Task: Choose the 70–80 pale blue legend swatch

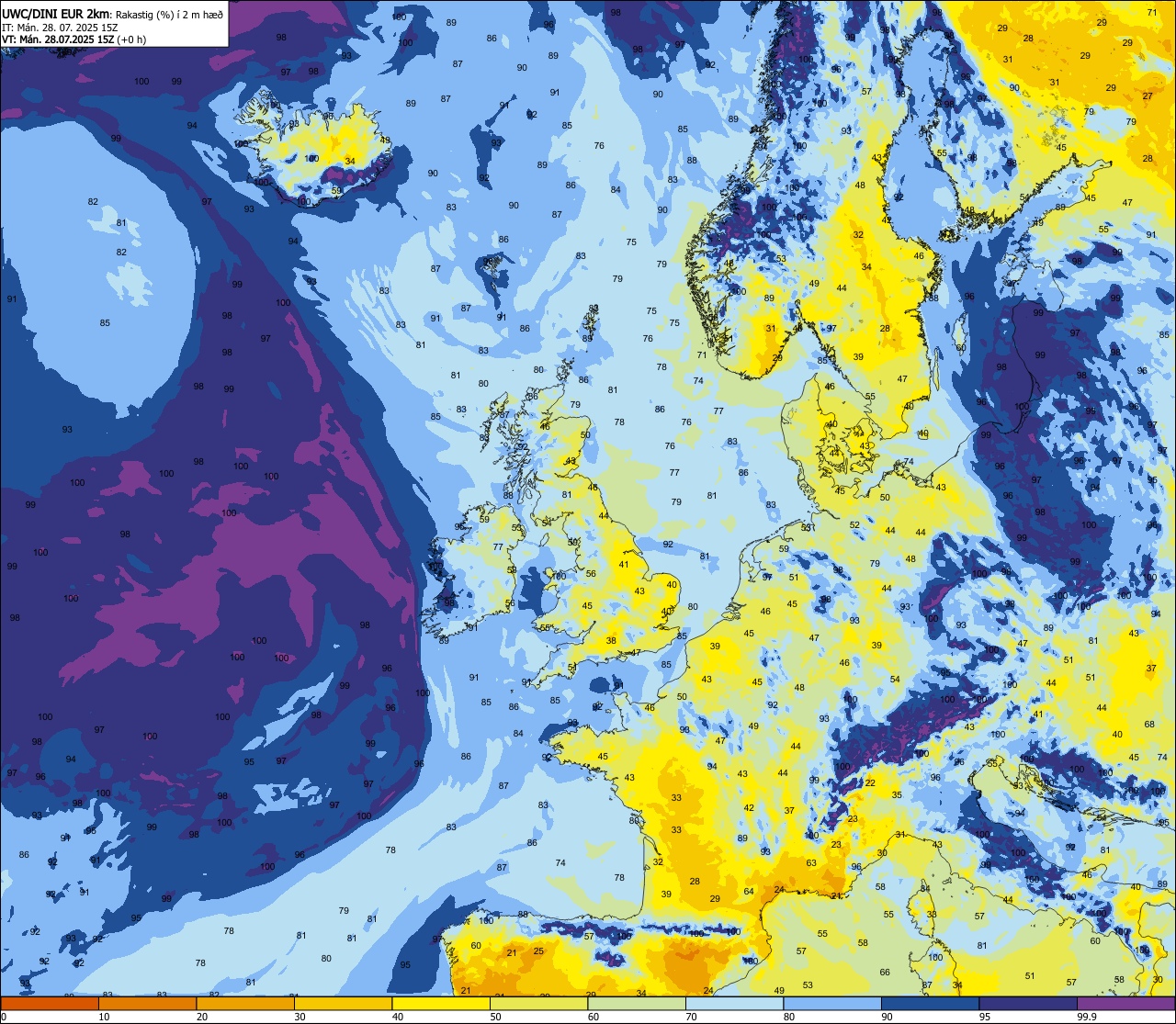Action: (x=734, y=1003)
